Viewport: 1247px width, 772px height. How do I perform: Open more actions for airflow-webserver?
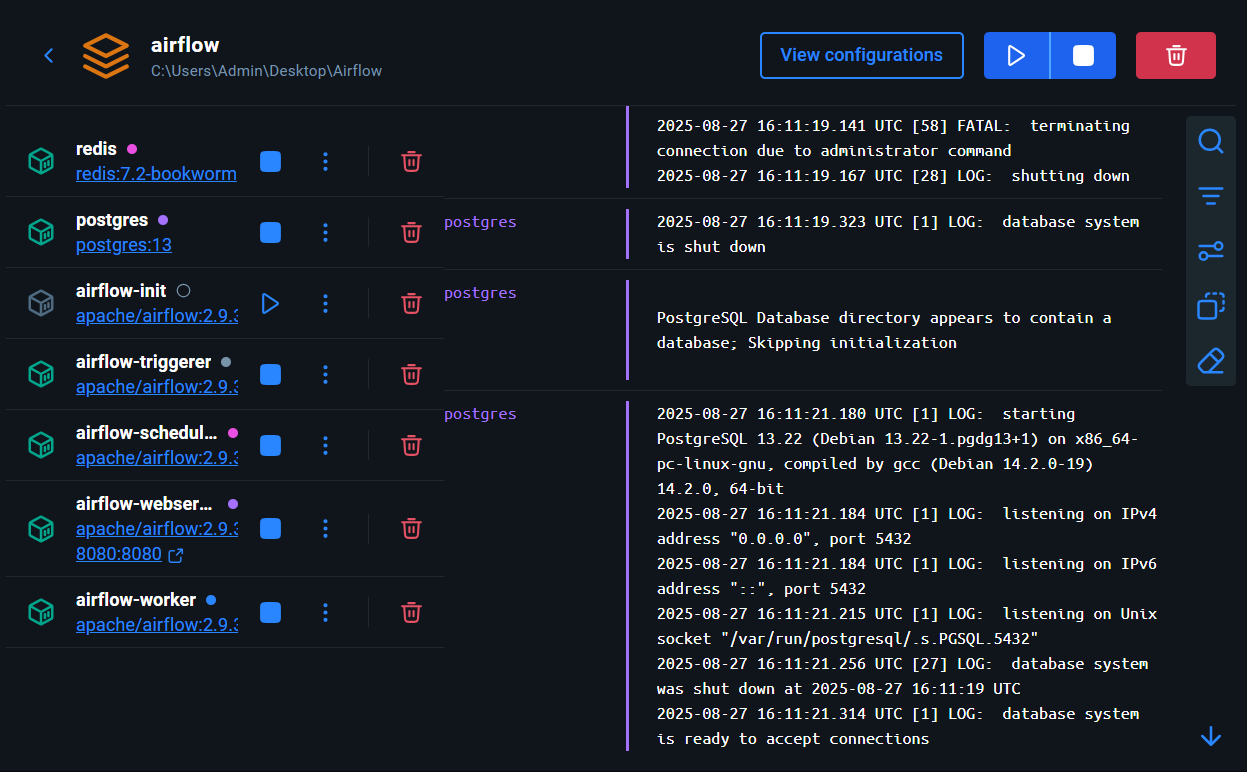[x=325, y=528]
